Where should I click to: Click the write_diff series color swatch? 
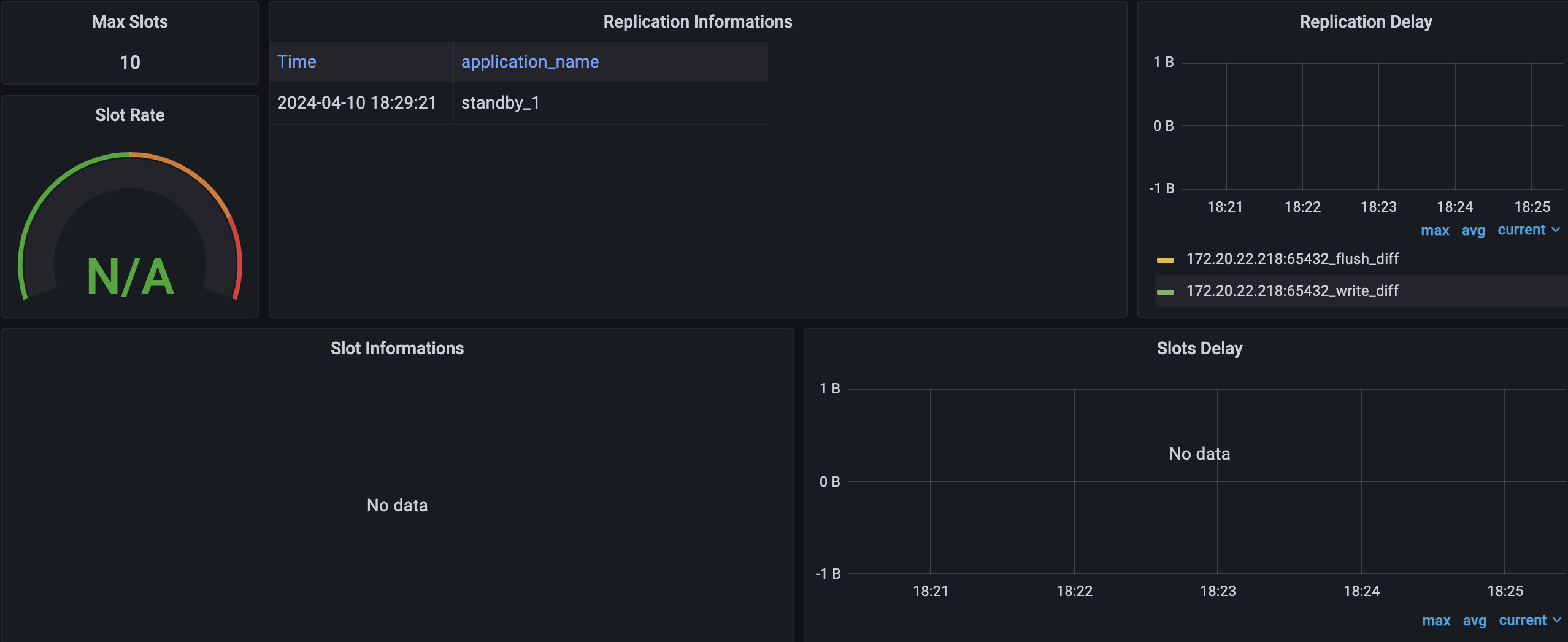(1165, 292)
